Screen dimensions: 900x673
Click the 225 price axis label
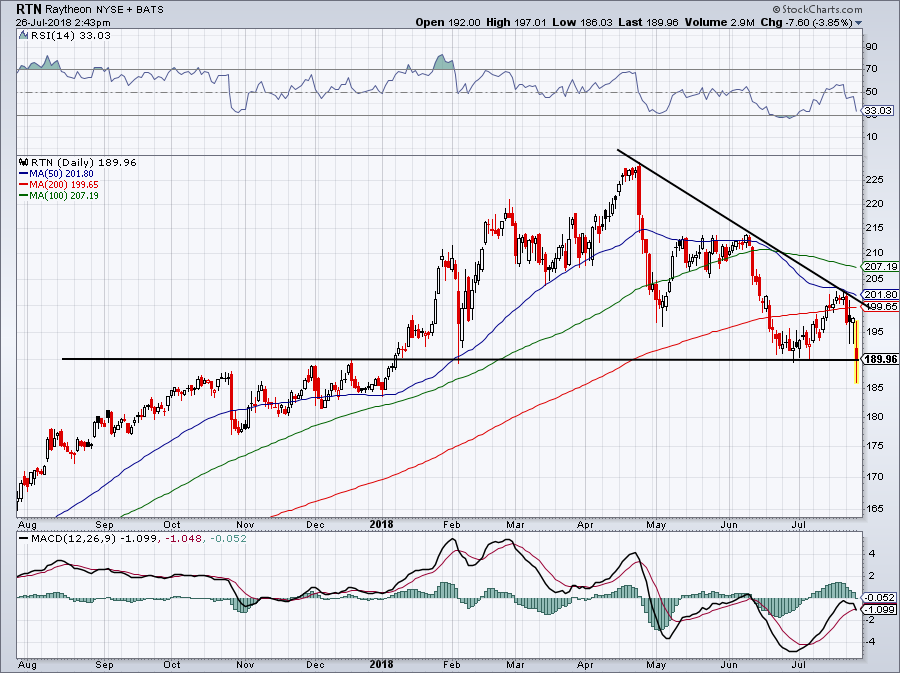coord(874,180)
